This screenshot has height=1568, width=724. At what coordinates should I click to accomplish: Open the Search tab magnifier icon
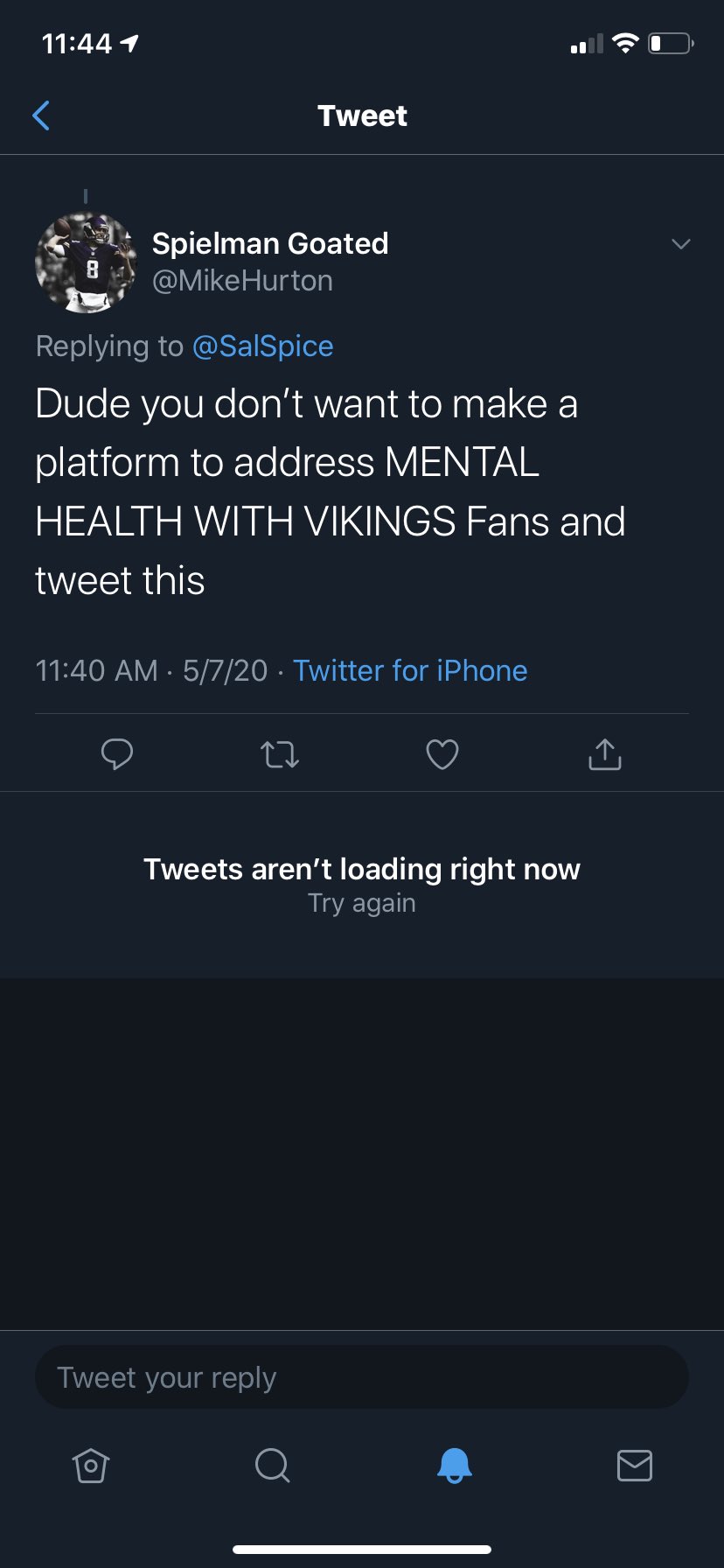(272, 1465)
